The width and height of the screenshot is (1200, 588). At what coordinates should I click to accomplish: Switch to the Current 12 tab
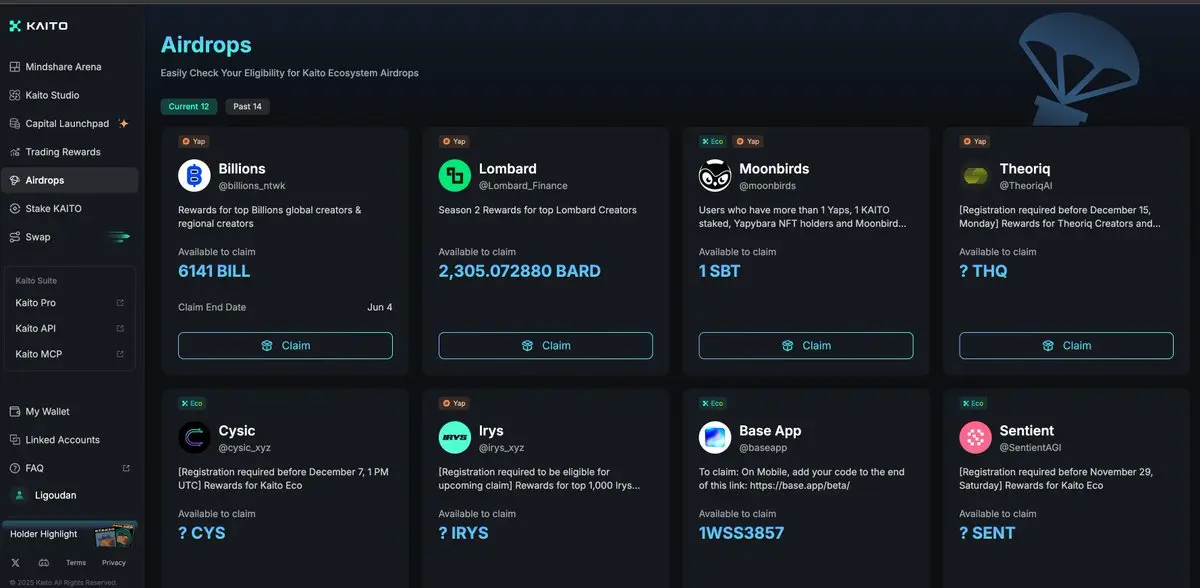[189, 106]
